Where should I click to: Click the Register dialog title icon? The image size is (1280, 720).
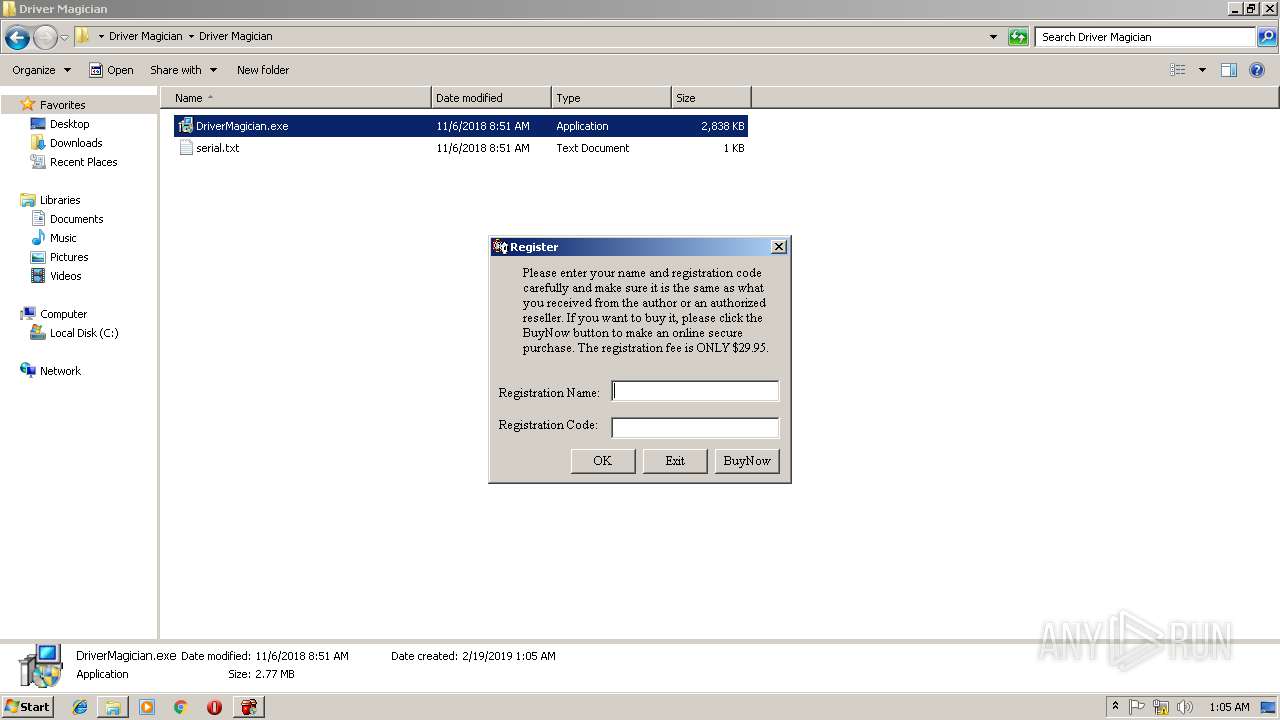tap(500, 247)
